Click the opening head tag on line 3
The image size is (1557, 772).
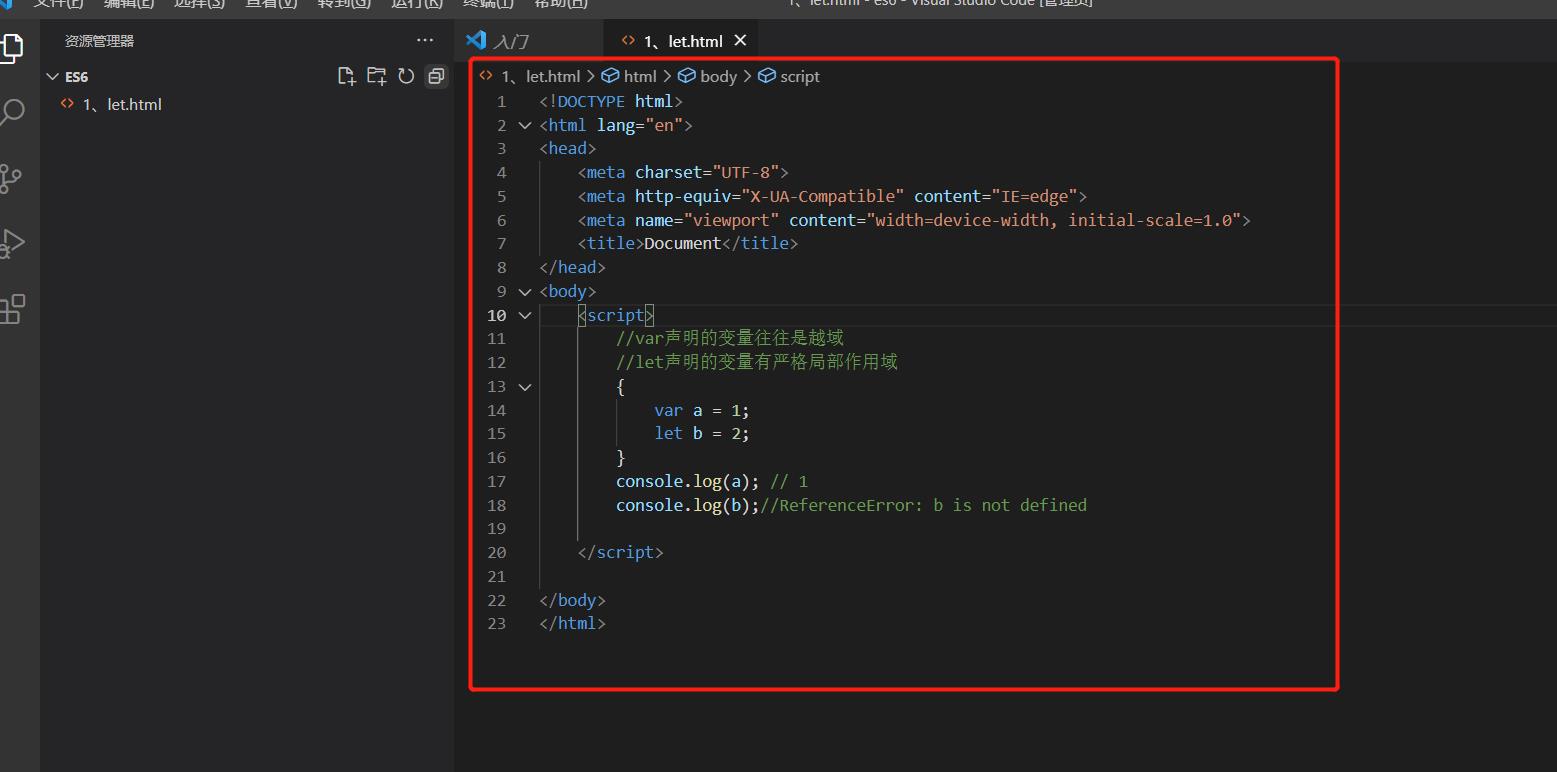pos(568,148)
